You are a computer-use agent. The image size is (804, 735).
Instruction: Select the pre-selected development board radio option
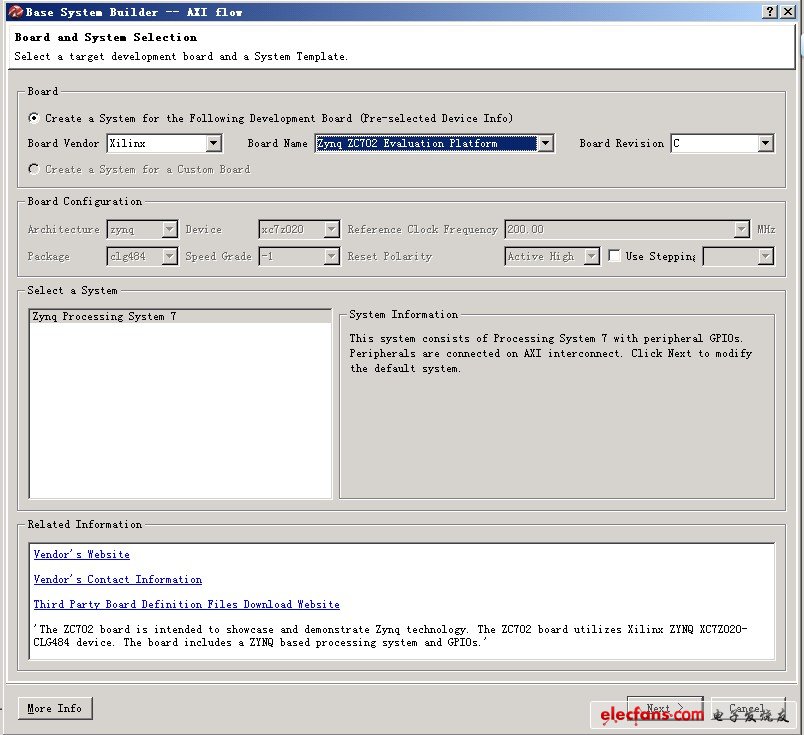pyautogui.click(x=35, y=118)
